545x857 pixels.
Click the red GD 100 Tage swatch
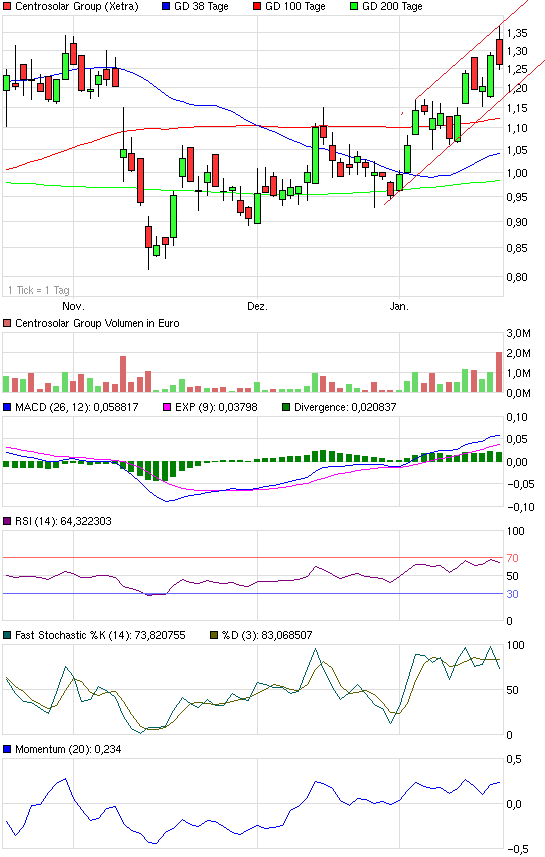pyautogui.click(x=257, y=7)
